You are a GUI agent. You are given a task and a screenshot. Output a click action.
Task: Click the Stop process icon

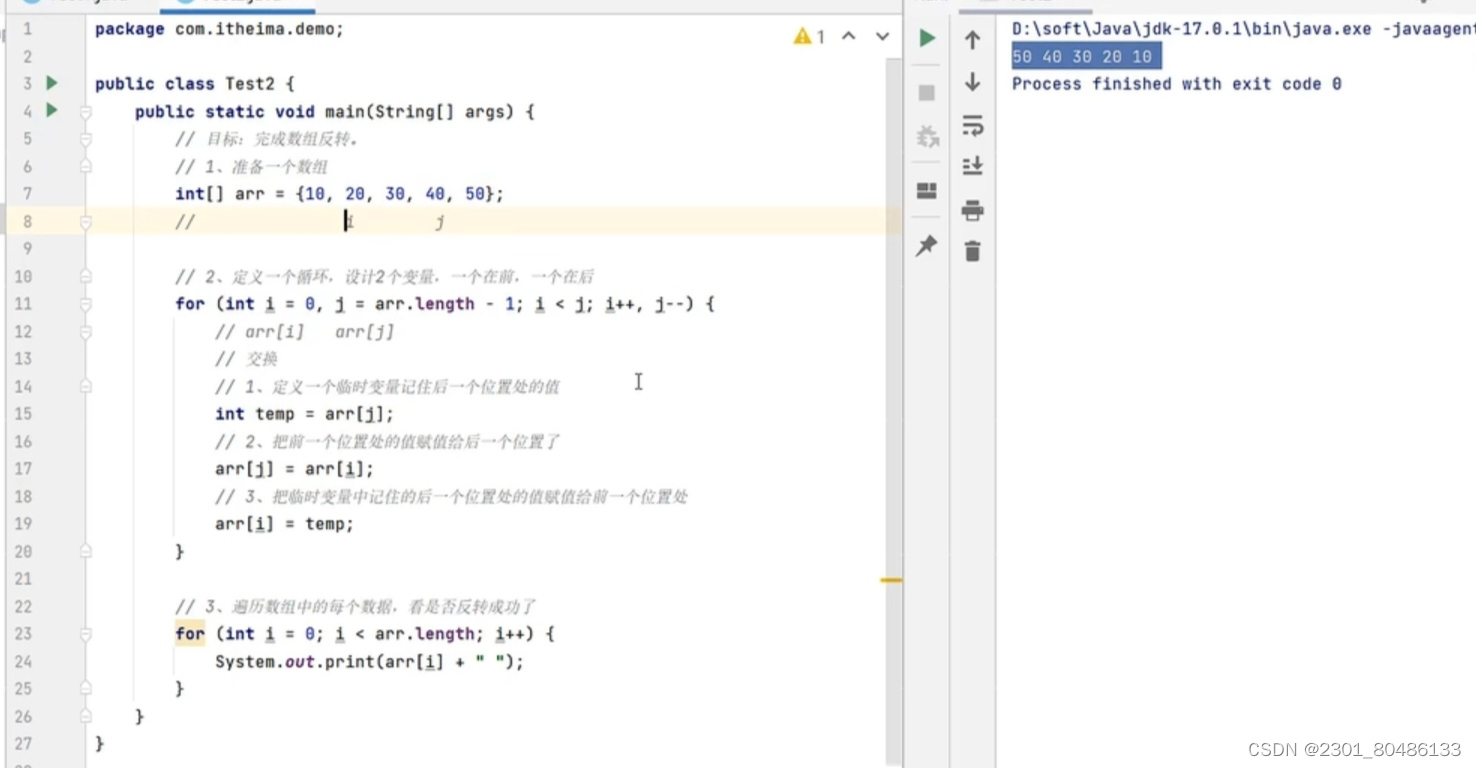[x=927, y=93]
